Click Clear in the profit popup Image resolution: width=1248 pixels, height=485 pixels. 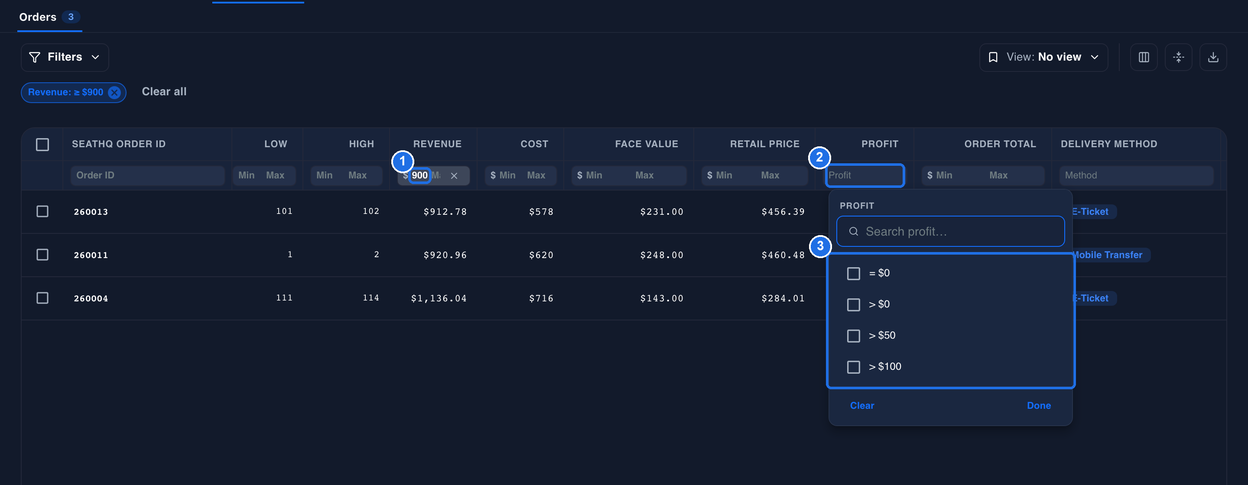point(862,406)
